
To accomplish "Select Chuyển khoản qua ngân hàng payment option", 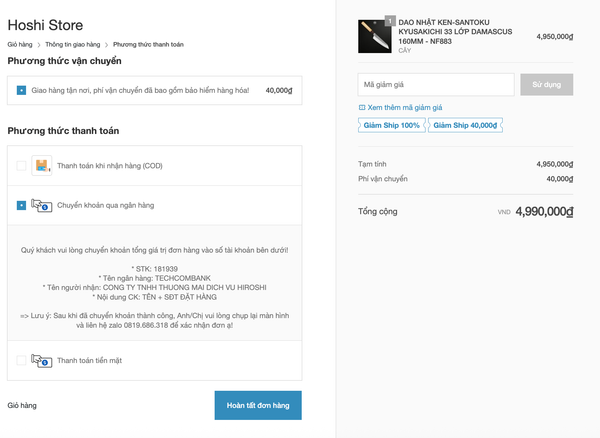I will coord(22,205).
